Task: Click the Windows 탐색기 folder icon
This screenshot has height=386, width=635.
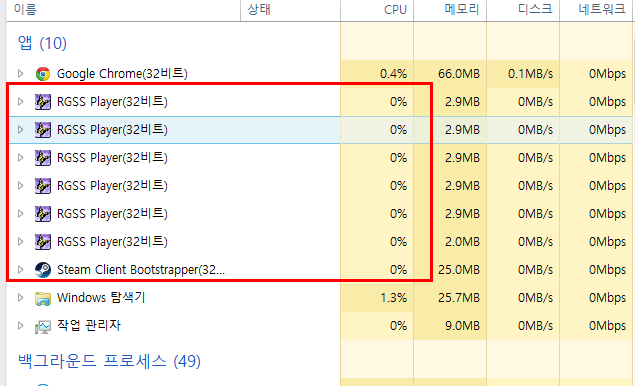Action: (43, 298)
